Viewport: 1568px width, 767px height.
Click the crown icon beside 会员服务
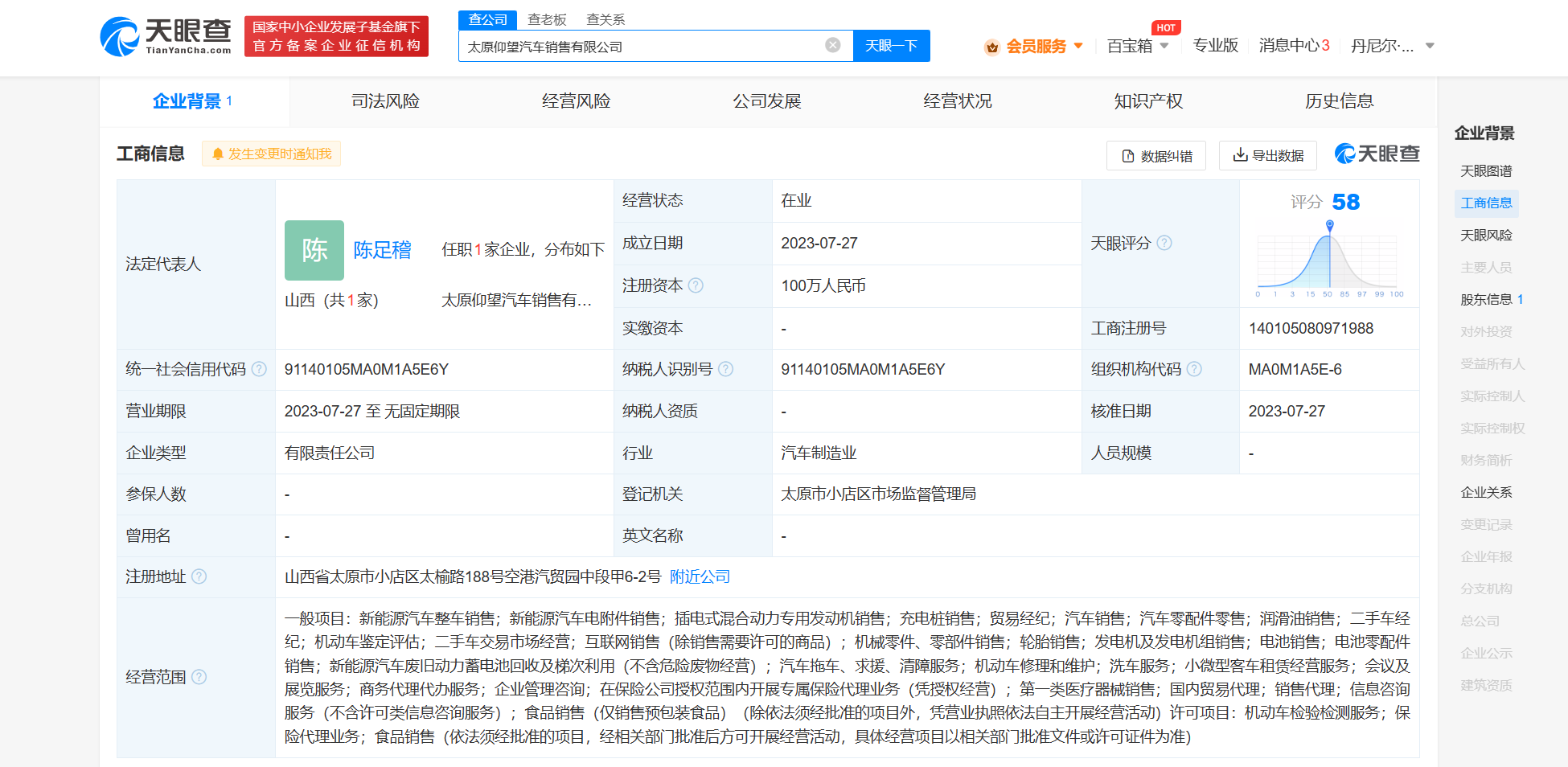click(991, 46)
